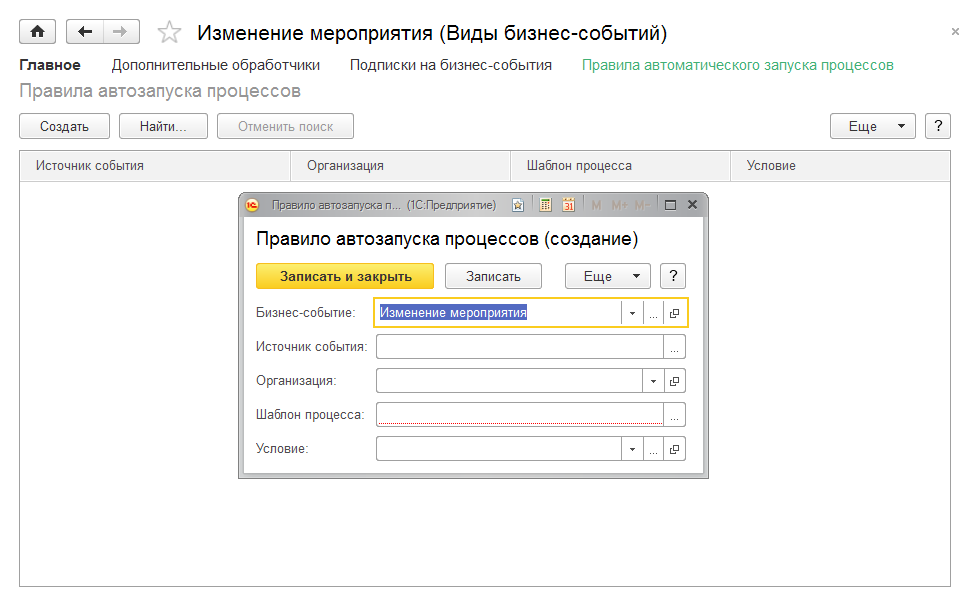The height and width of the screenshot is (601, 977).
Task: Switch to Дополнительные обработчики tab
Action: pos(215,65)
